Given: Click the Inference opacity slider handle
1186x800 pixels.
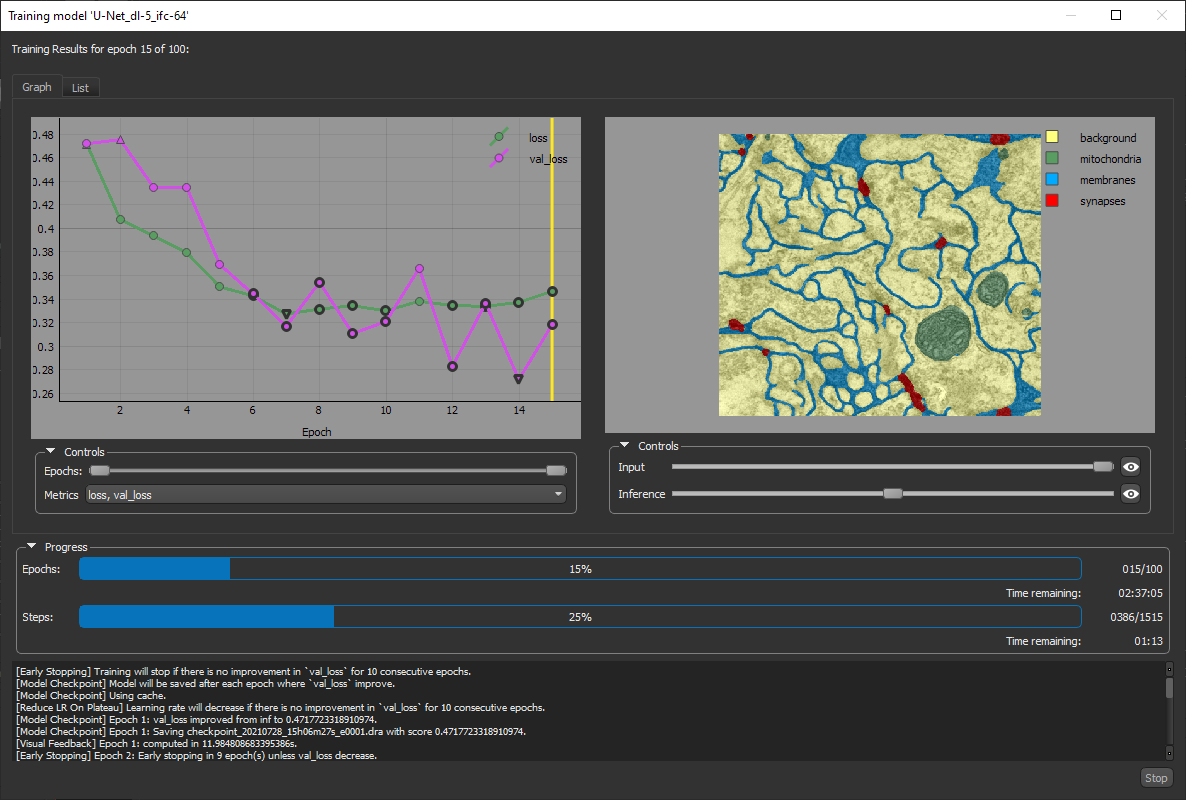Looking at the screenshot, I should [x=893, y=494].
